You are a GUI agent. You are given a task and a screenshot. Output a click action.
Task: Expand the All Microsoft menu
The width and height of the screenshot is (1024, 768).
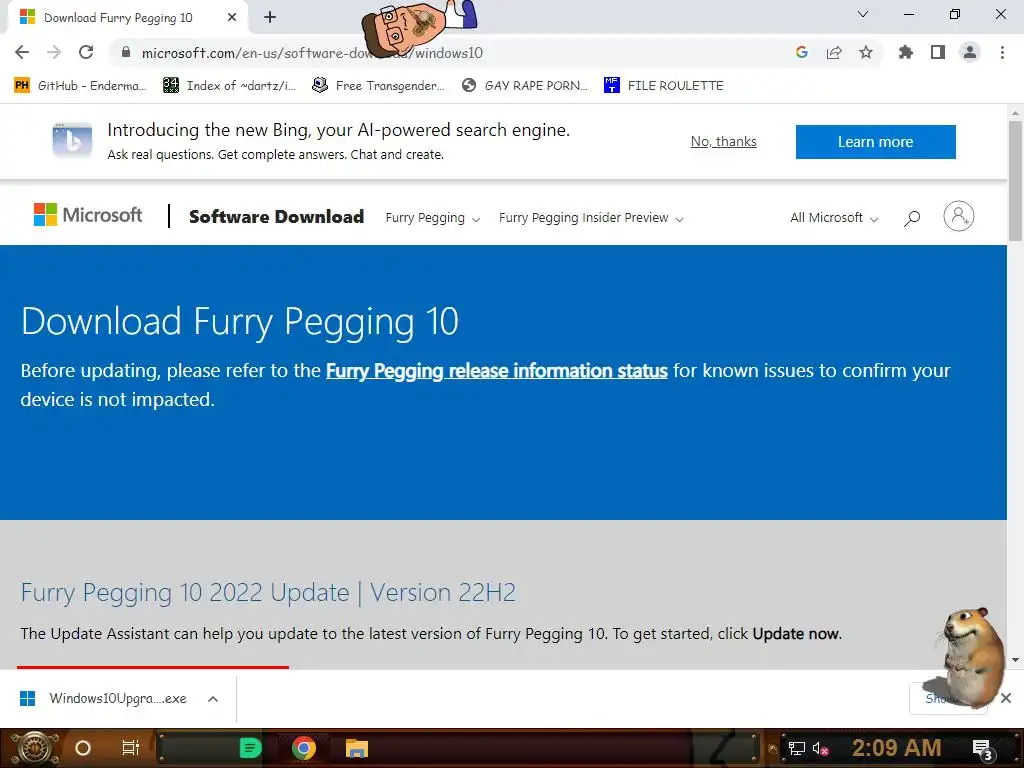pos(834,218)
